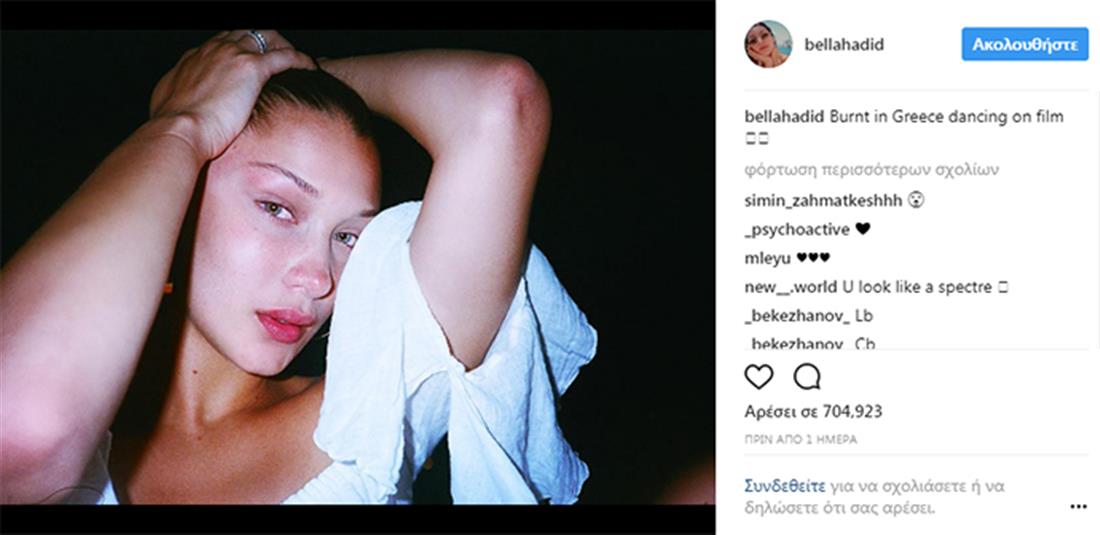The height and width of the screenshot is (535, 1100).
Task: Open the bellahadid username in header
Action: (844, 45)
